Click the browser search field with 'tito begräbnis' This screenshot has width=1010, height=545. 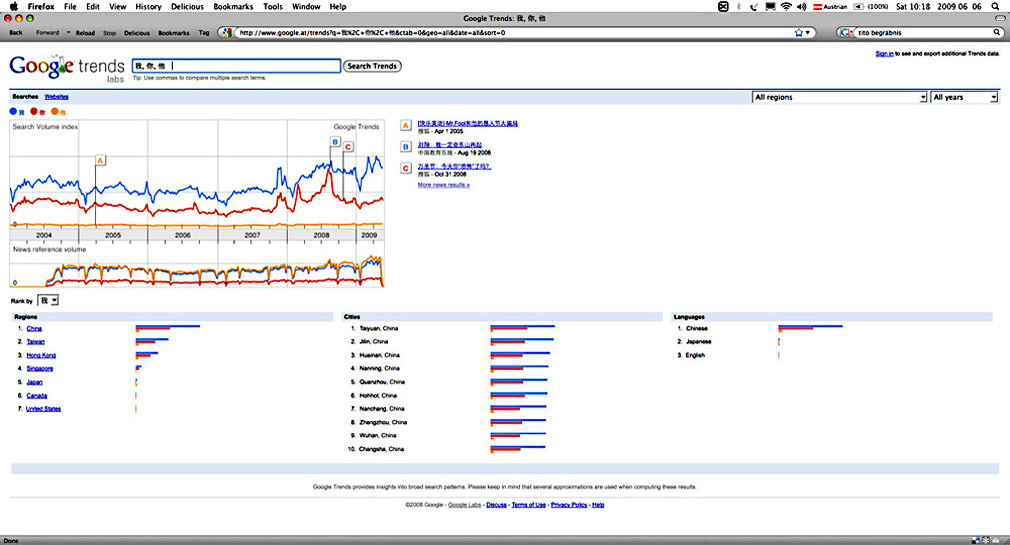pyautogui.click(x=924, y=32)
